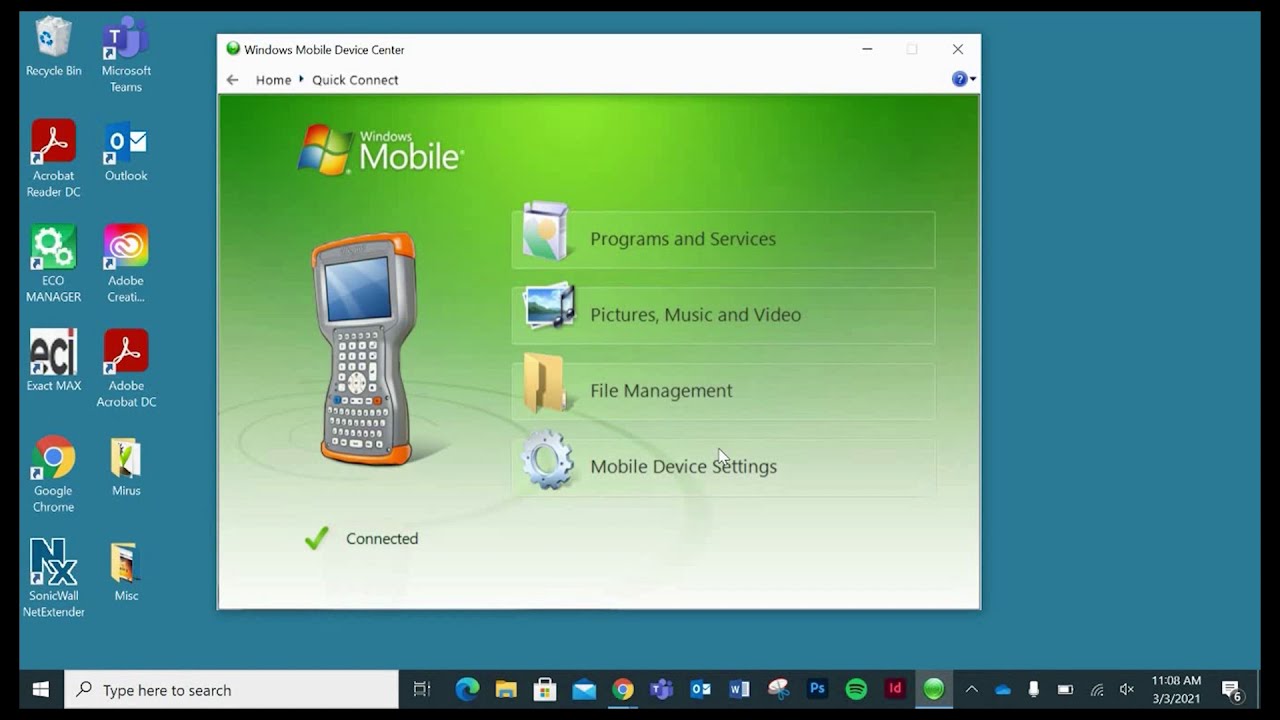1280x720 pixels.
Task: Select Quick Connect breadcrumb item
Action: (355, 80)
